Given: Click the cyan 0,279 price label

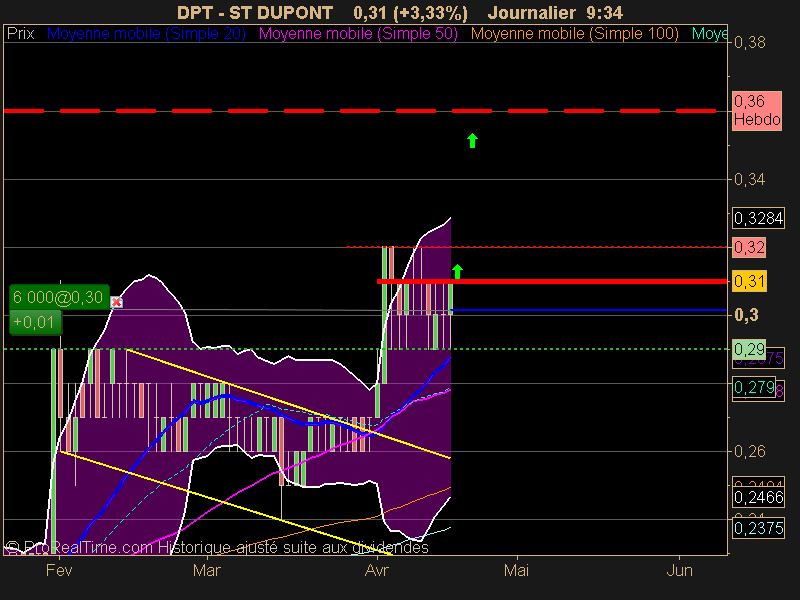Looking at the screenshot, I should [x=754, y=387].
